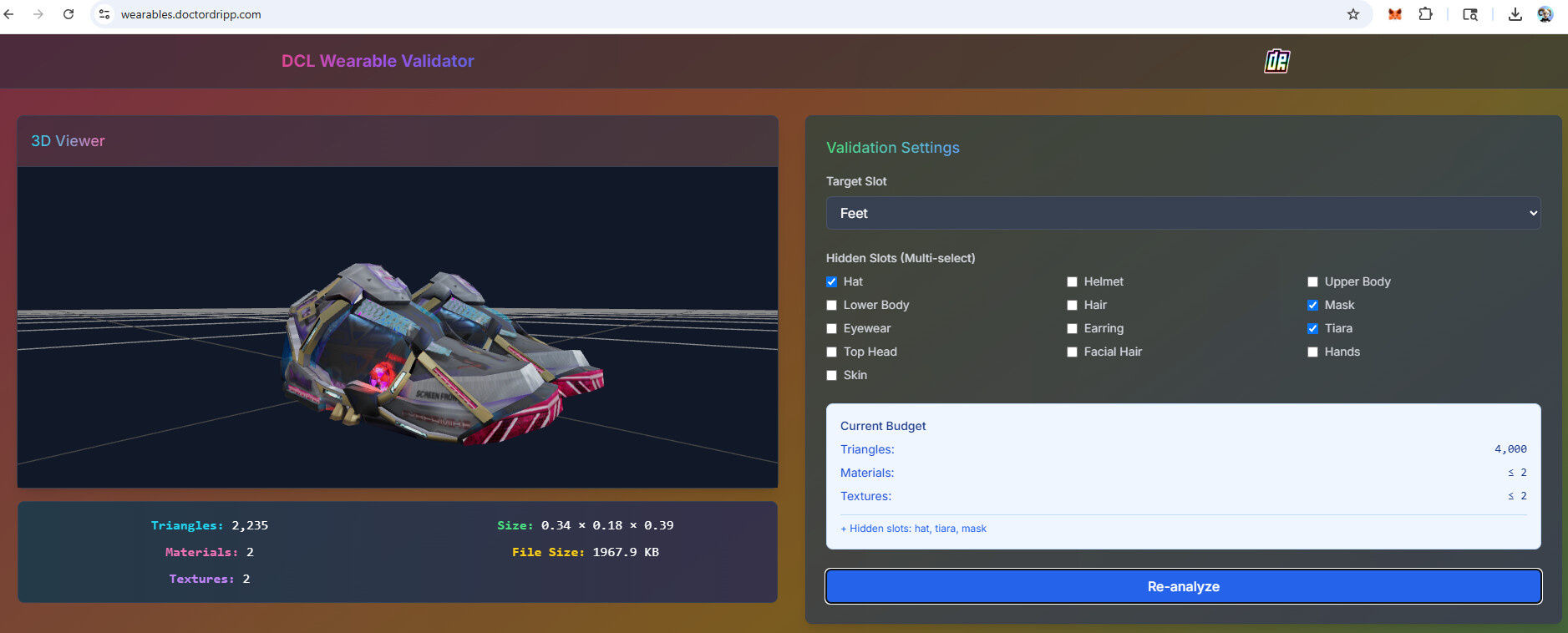The width and height of the screenshot is (1568, 633).
Task: Tick the Lower Body checkbox
Action: pyautogui.click(x=831, y=305)
